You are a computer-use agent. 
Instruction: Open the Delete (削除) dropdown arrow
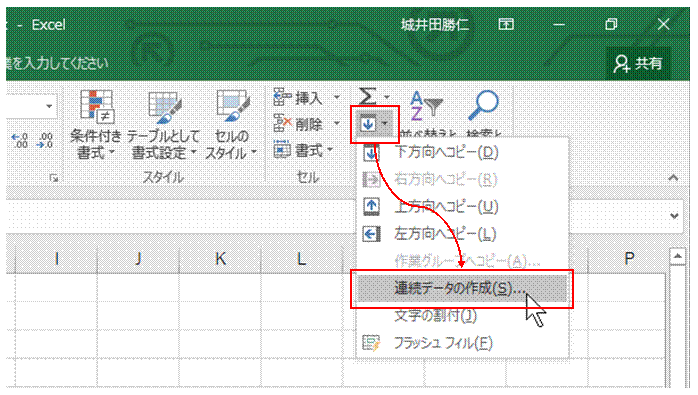coord(337,123)
